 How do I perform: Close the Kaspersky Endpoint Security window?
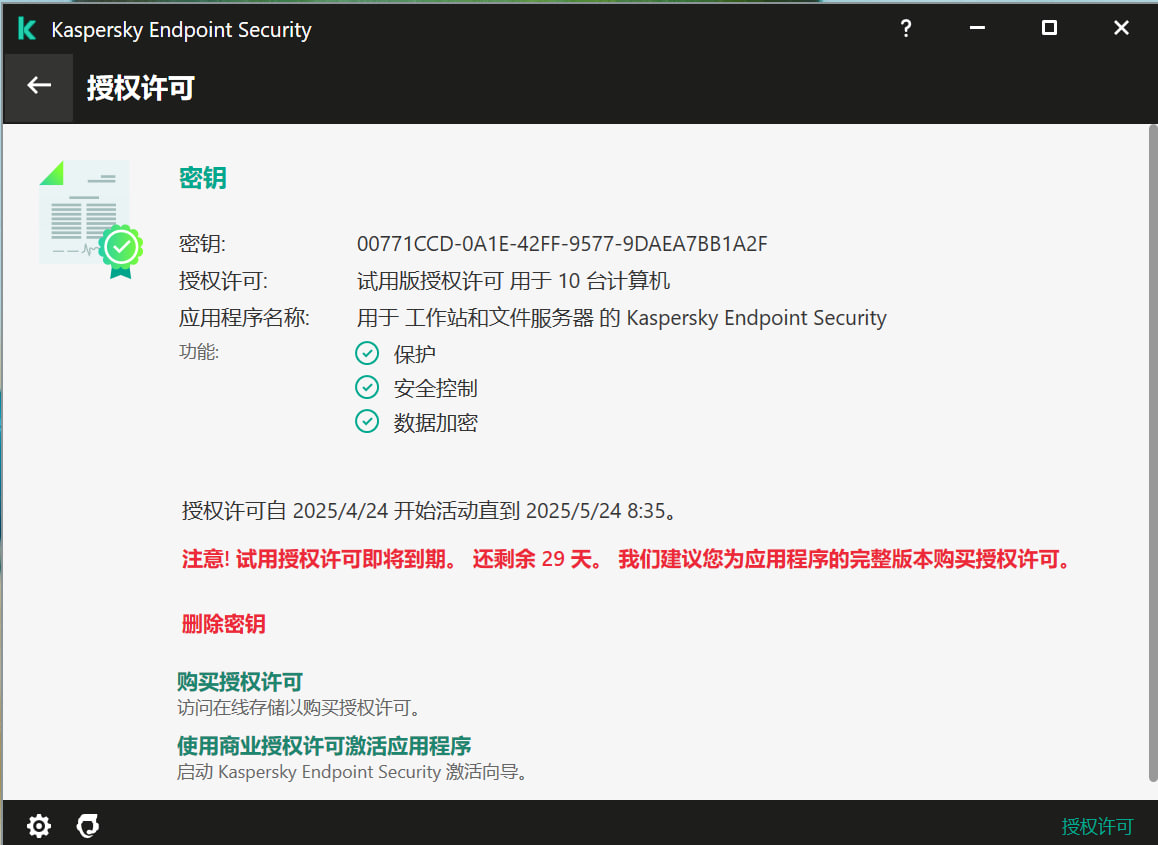point(1121,29)
